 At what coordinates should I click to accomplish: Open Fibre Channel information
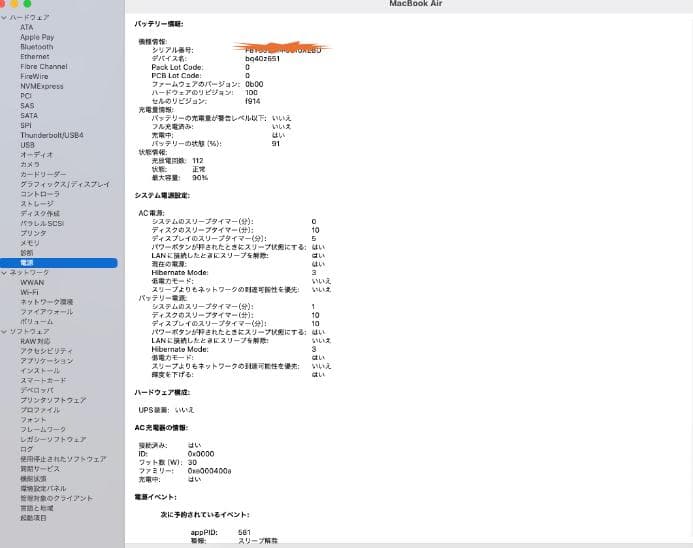[44, 67]
